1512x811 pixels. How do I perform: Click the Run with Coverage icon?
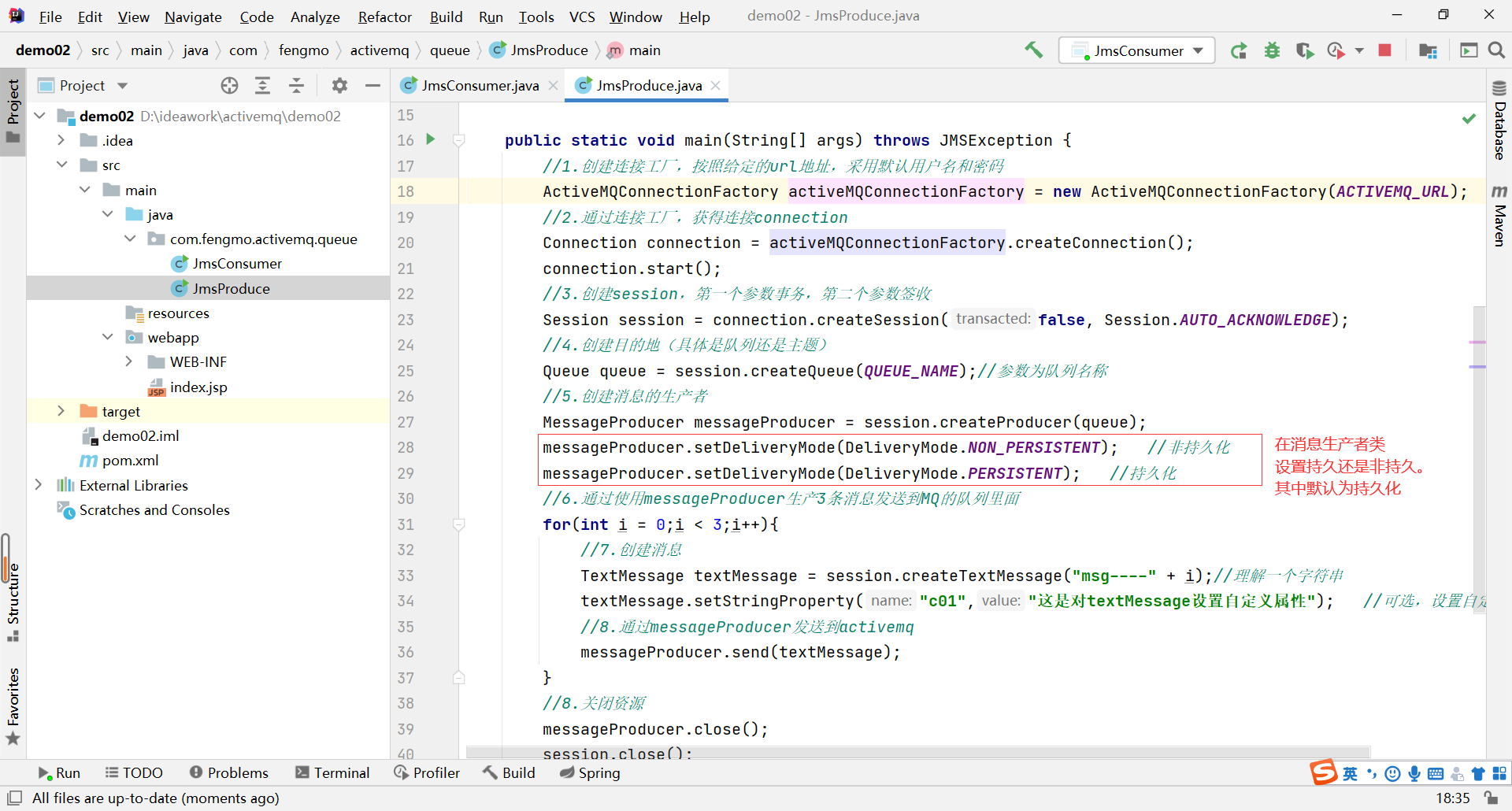tap(1305, 50)
